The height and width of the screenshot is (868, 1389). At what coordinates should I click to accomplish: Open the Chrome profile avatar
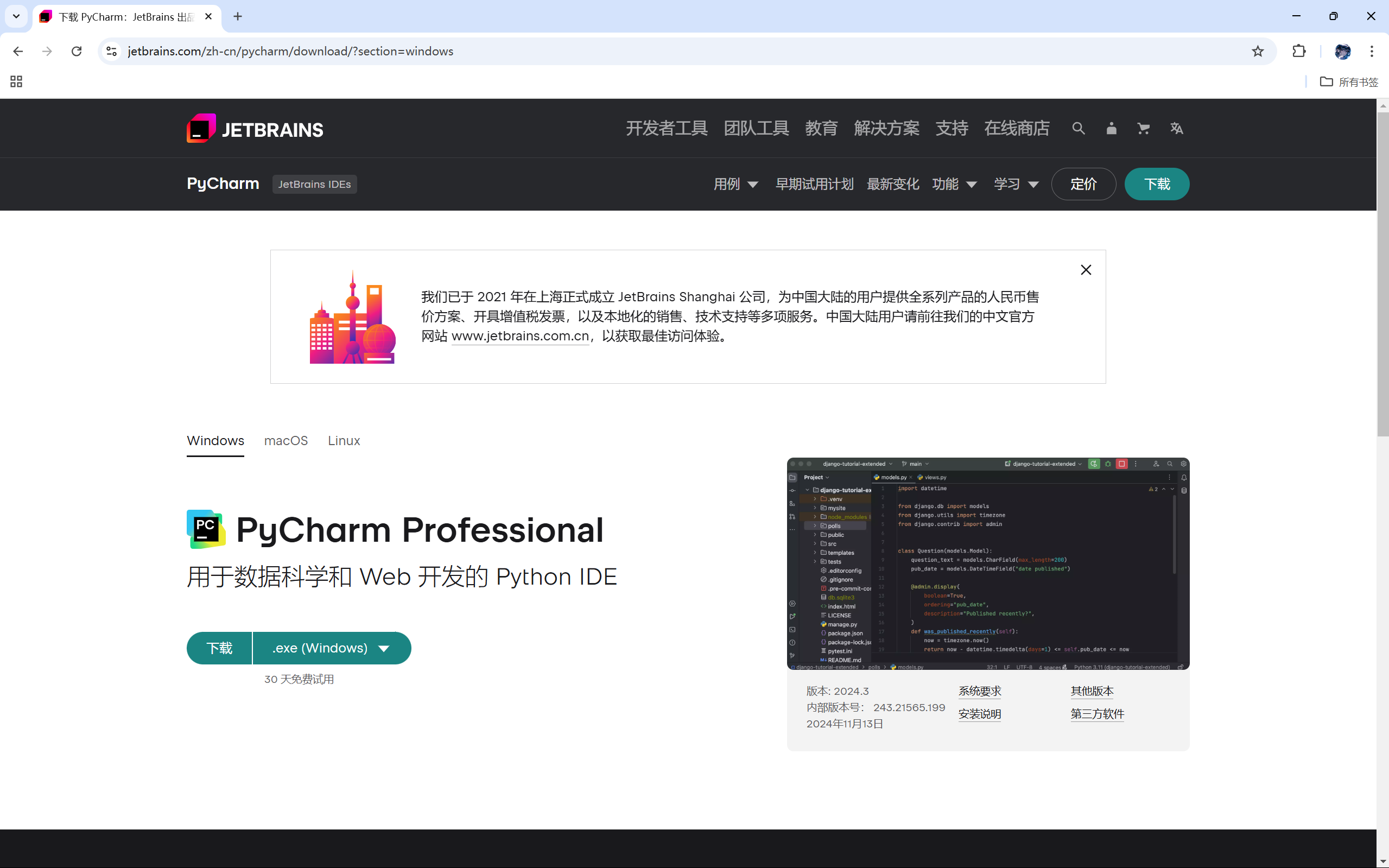click(x=1342, y=51)
